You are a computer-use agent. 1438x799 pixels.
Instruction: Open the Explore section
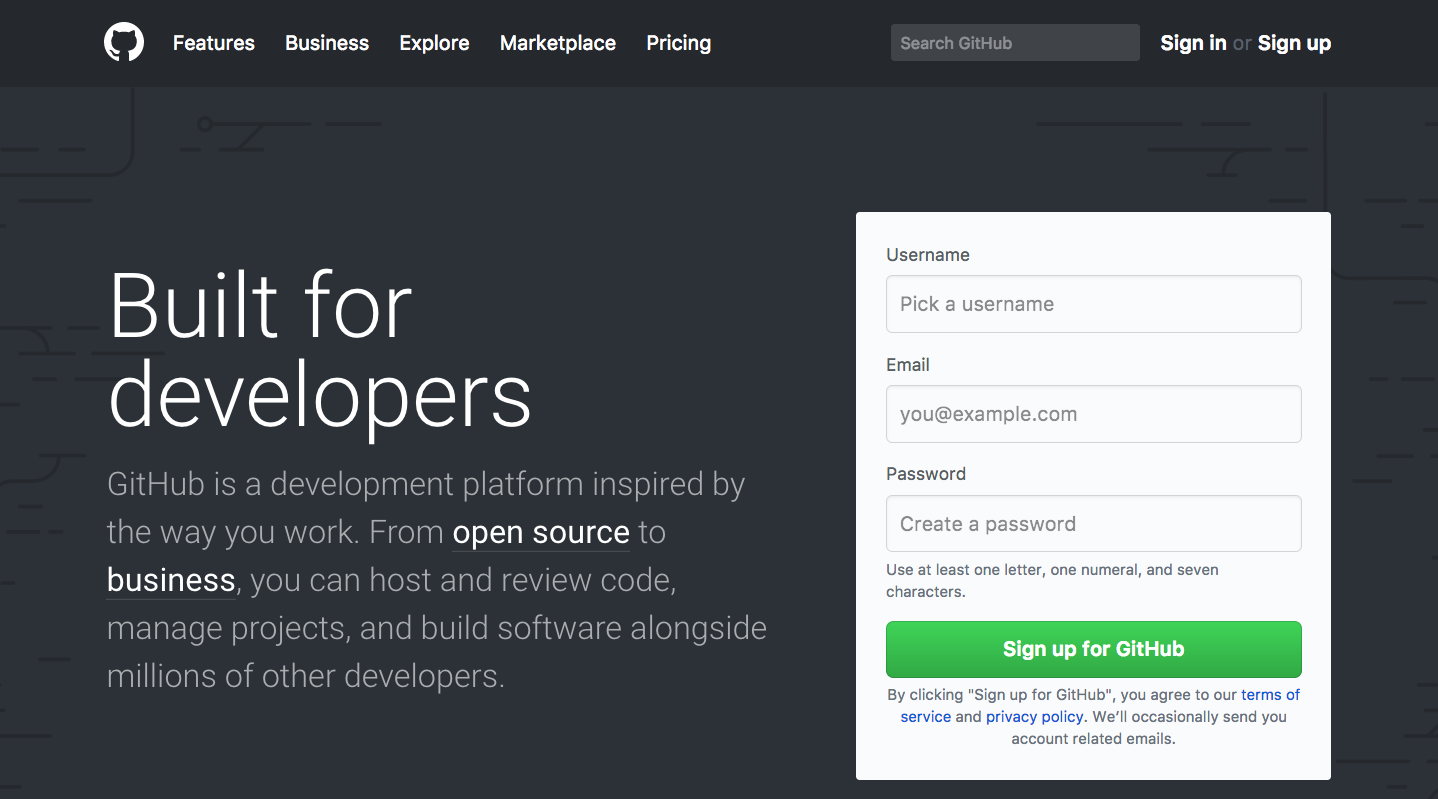tap(434, 43)
